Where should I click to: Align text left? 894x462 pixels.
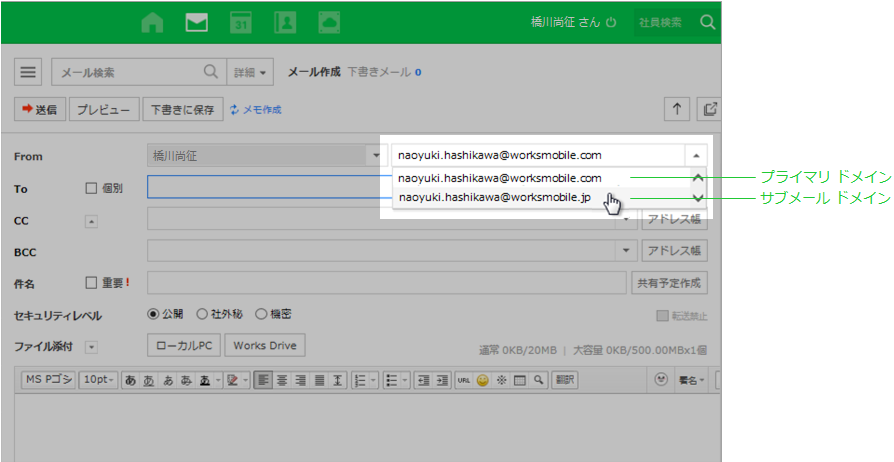pyautogui.click(x=262, y=380)
